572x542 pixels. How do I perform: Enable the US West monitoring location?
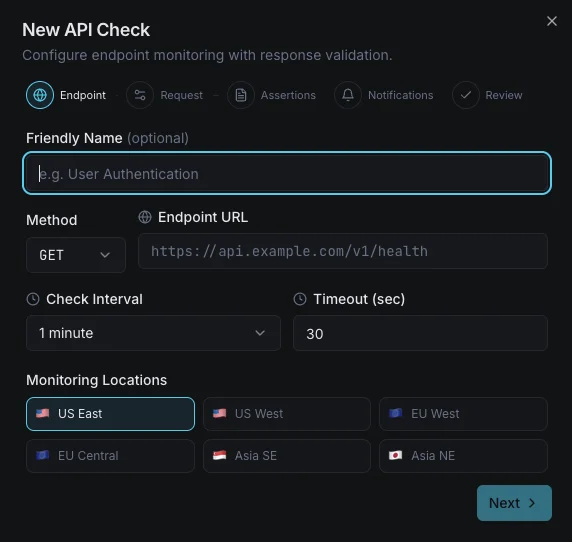(x=287, y=414)
